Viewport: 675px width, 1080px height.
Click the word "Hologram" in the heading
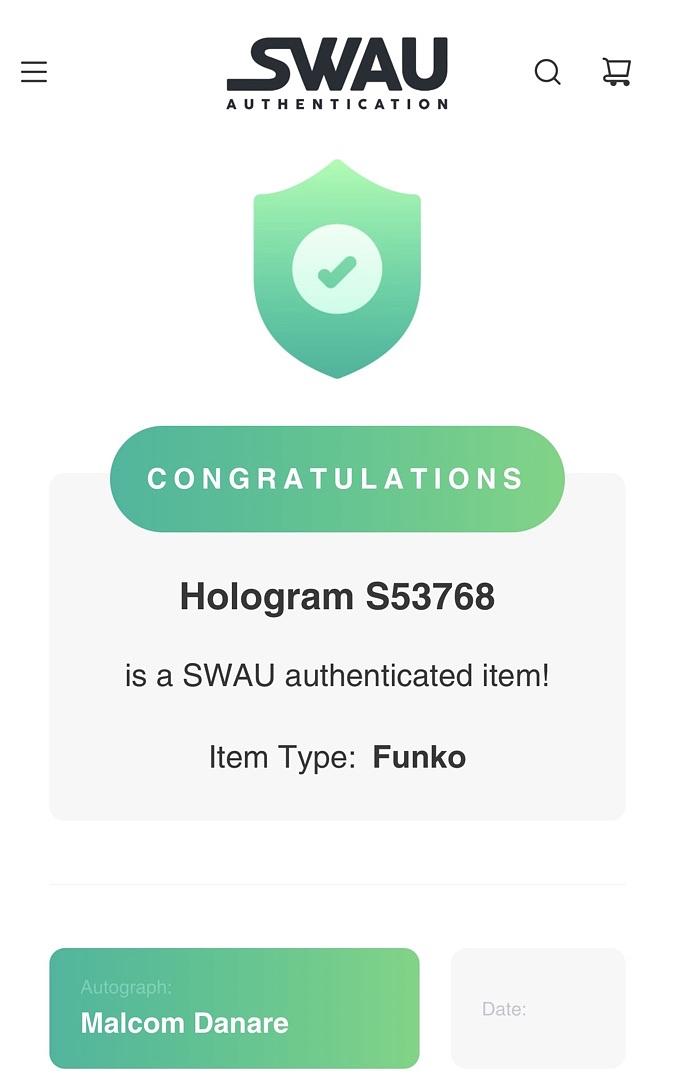tap(266, 597)
